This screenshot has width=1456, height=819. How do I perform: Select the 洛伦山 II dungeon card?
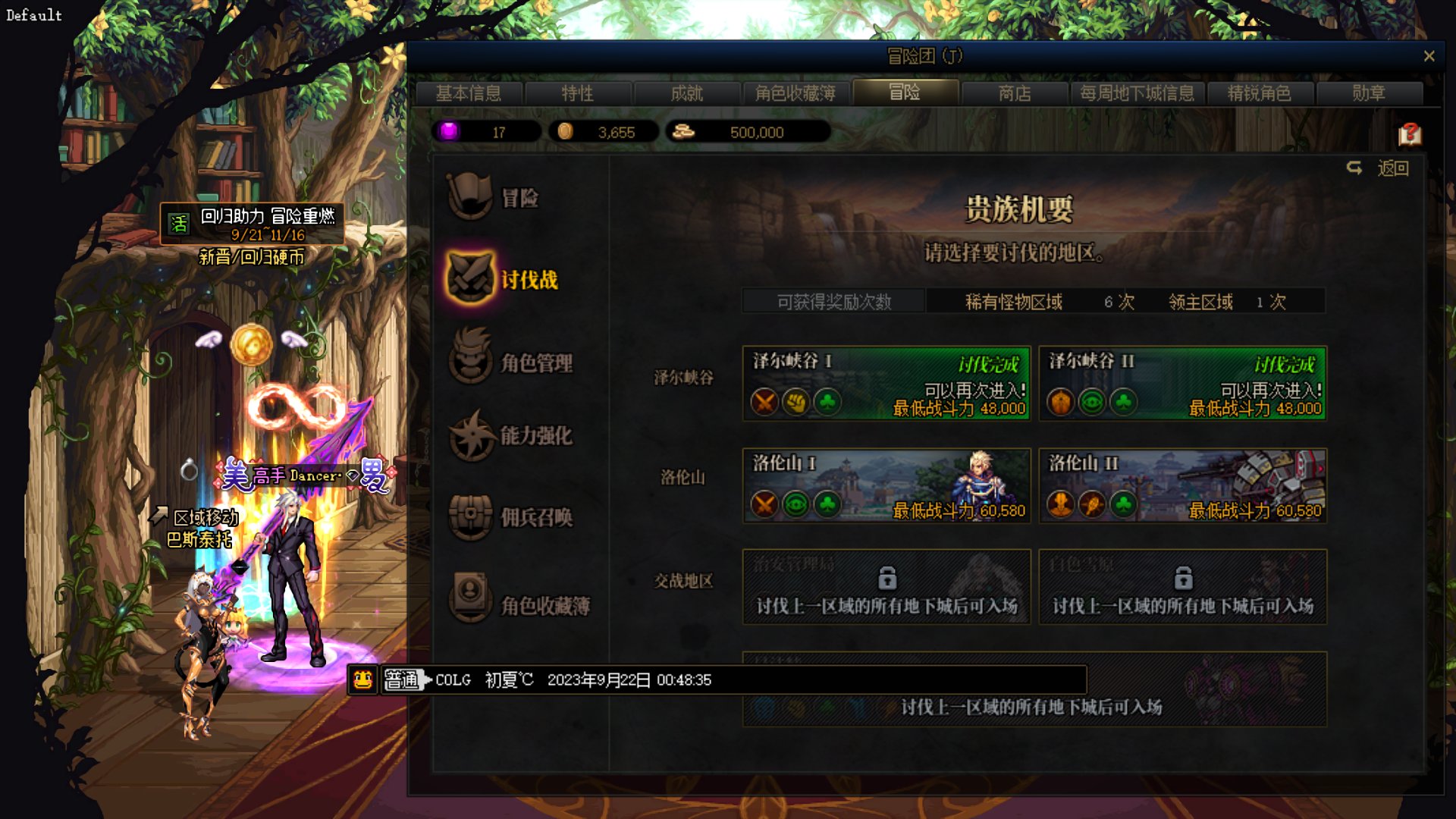click(1182, 485)
